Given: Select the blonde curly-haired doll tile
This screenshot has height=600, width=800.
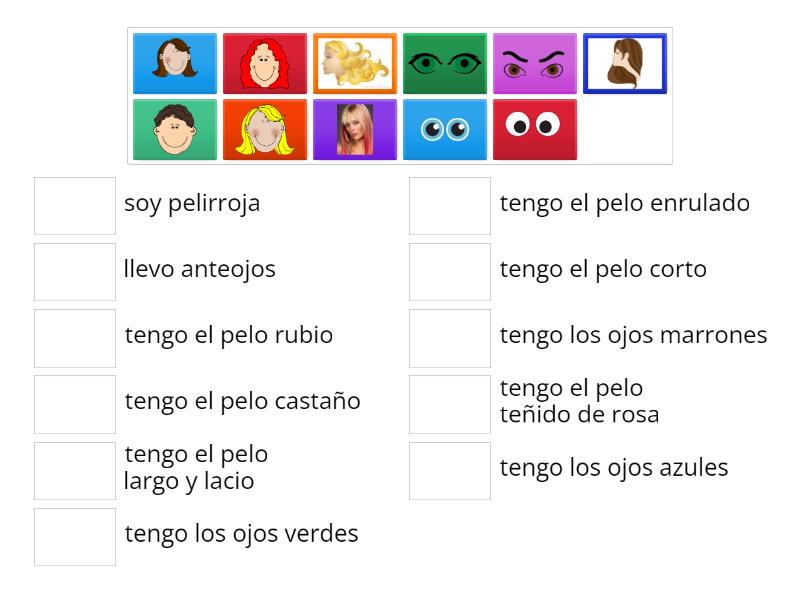Looking at the screenshot, I should [x=355, y=63].
